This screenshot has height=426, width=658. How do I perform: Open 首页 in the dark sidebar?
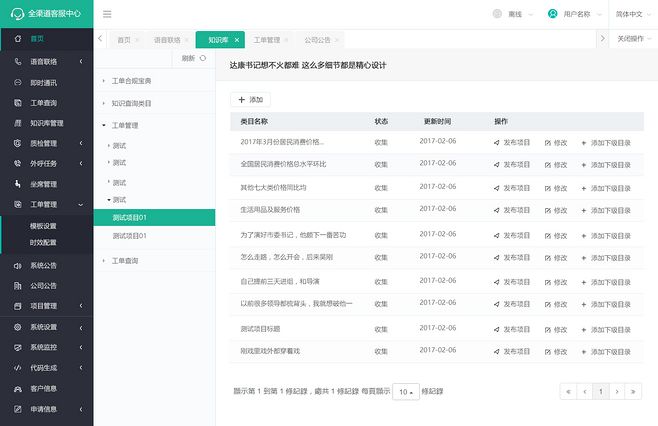37,39
